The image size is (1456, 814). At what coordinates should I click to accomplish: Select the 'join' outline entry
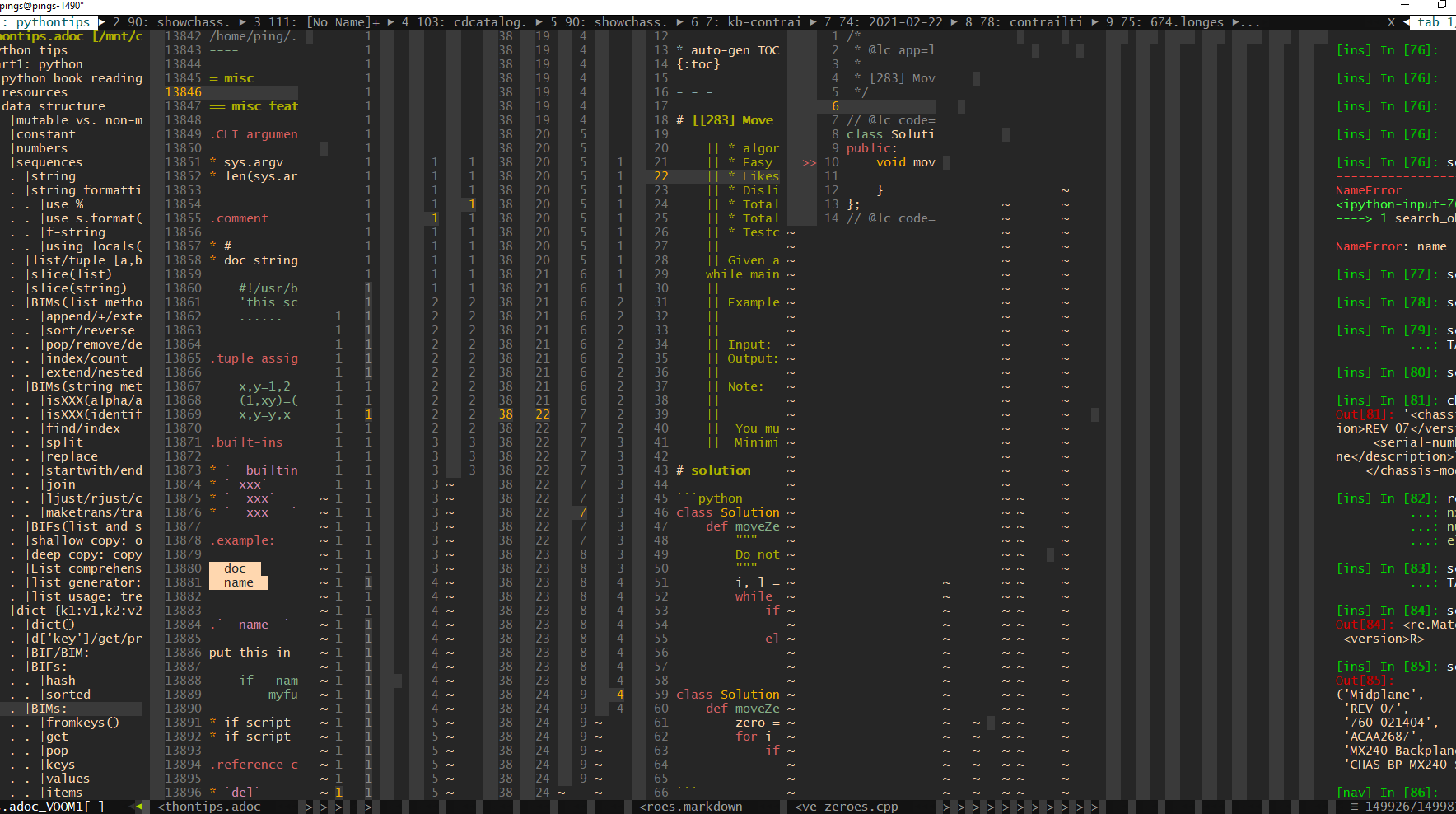tap(61, 484)
